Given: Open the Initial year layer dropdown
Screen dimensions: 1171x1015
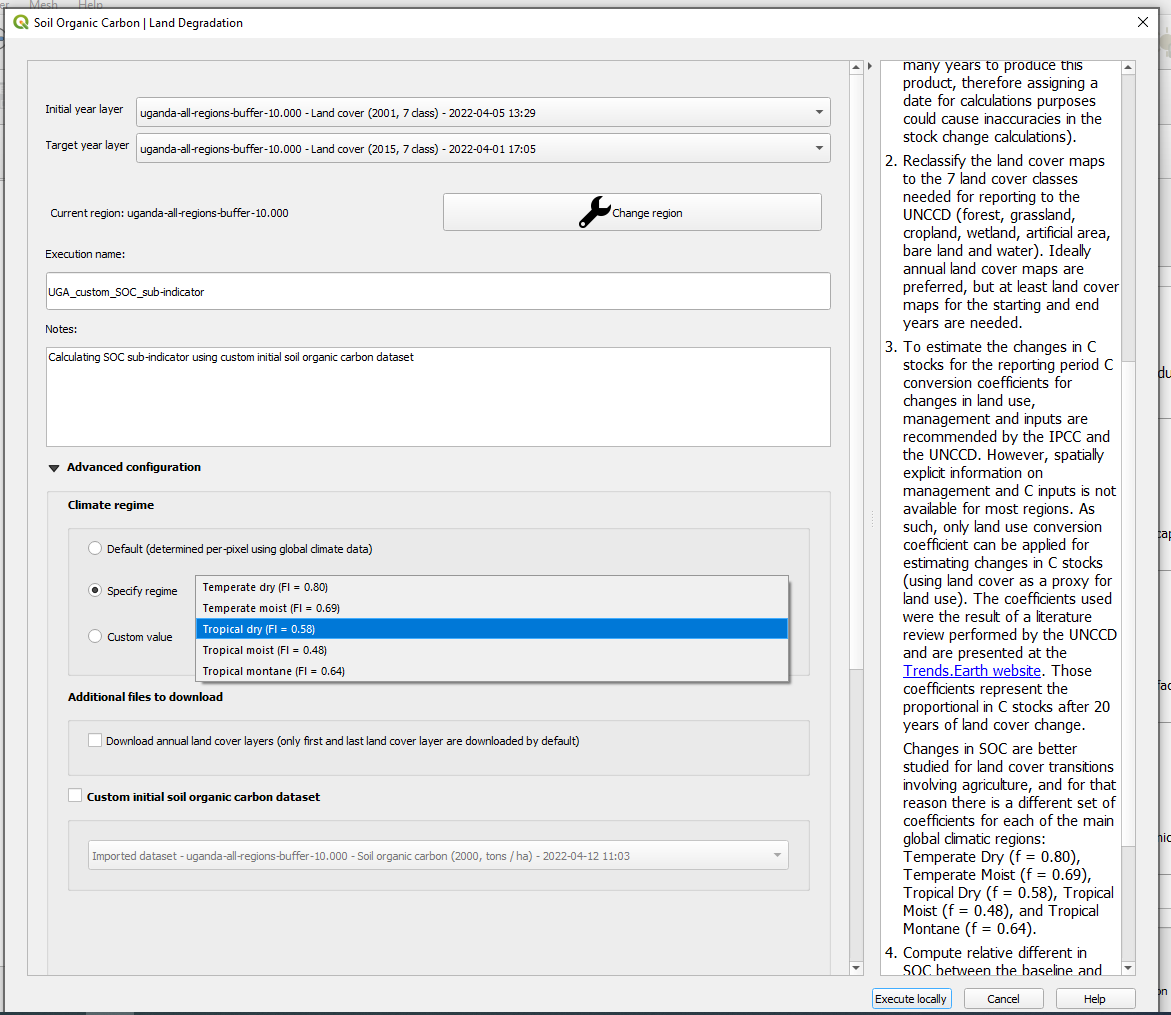Looking at the screenshot, I should [483, 113].
